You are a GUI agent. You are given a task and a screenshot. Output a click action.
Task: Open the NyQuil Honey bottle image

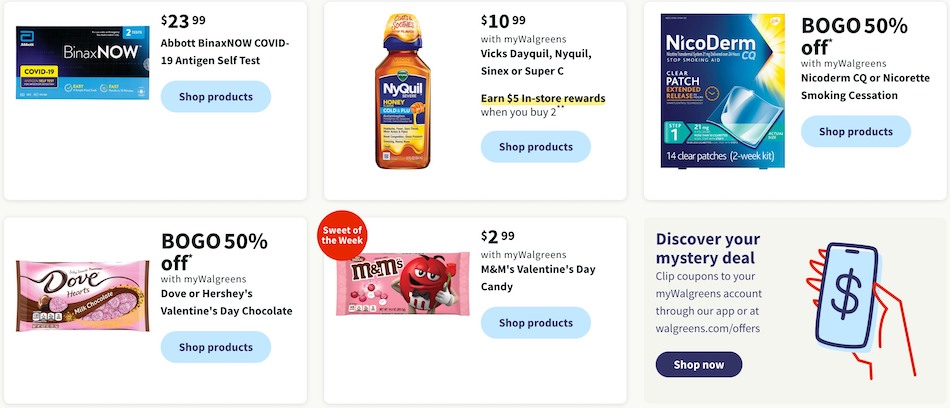pos(402,91)
